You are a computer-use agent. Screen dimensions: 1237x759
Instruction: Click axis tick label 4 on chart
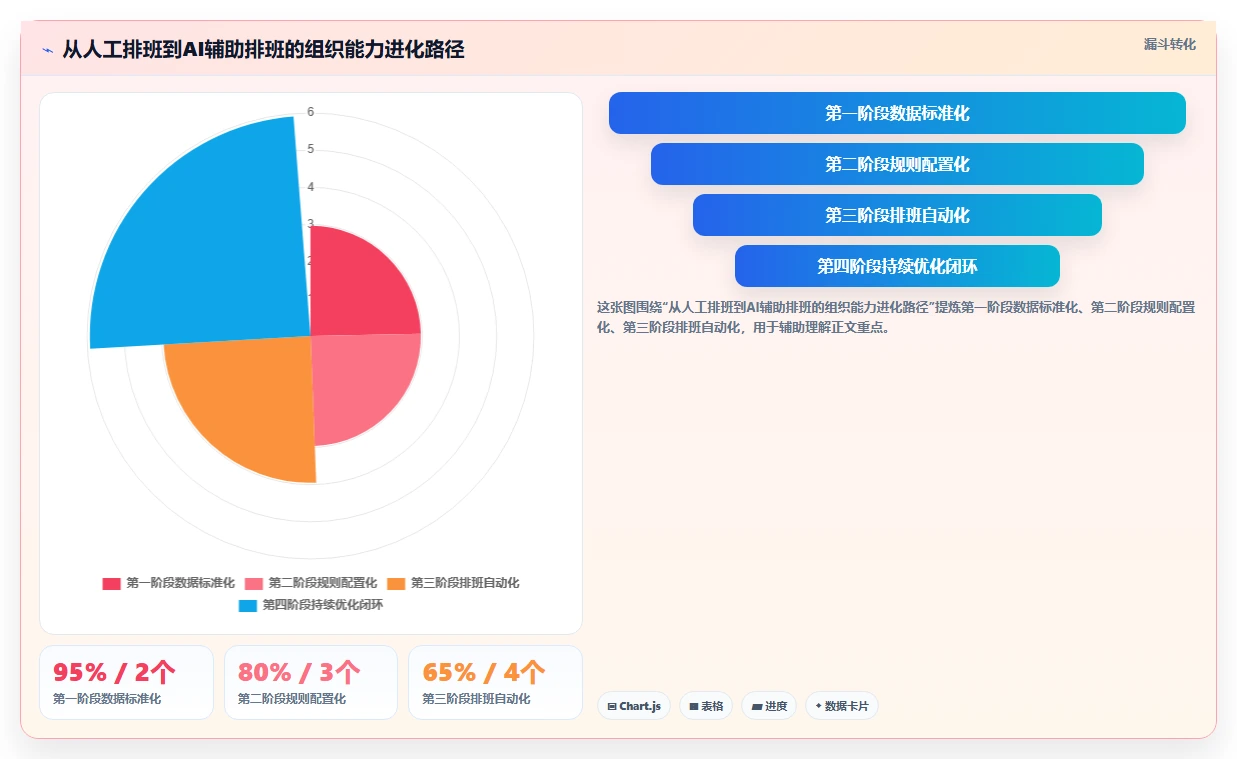point(311,187)
